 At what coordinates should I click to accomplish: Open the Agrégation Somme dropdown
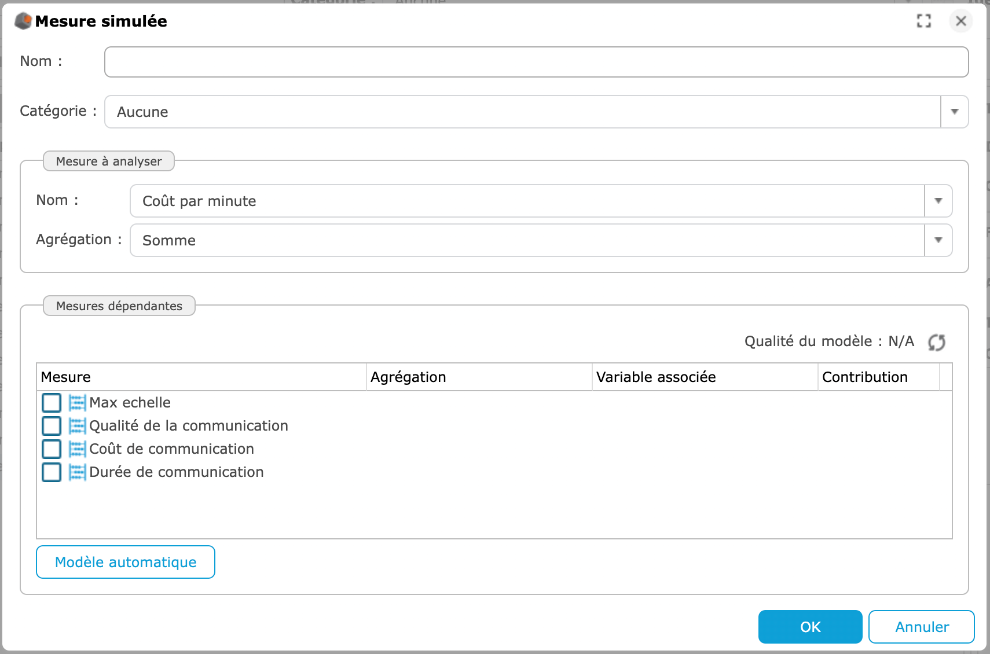pos(938,240)
